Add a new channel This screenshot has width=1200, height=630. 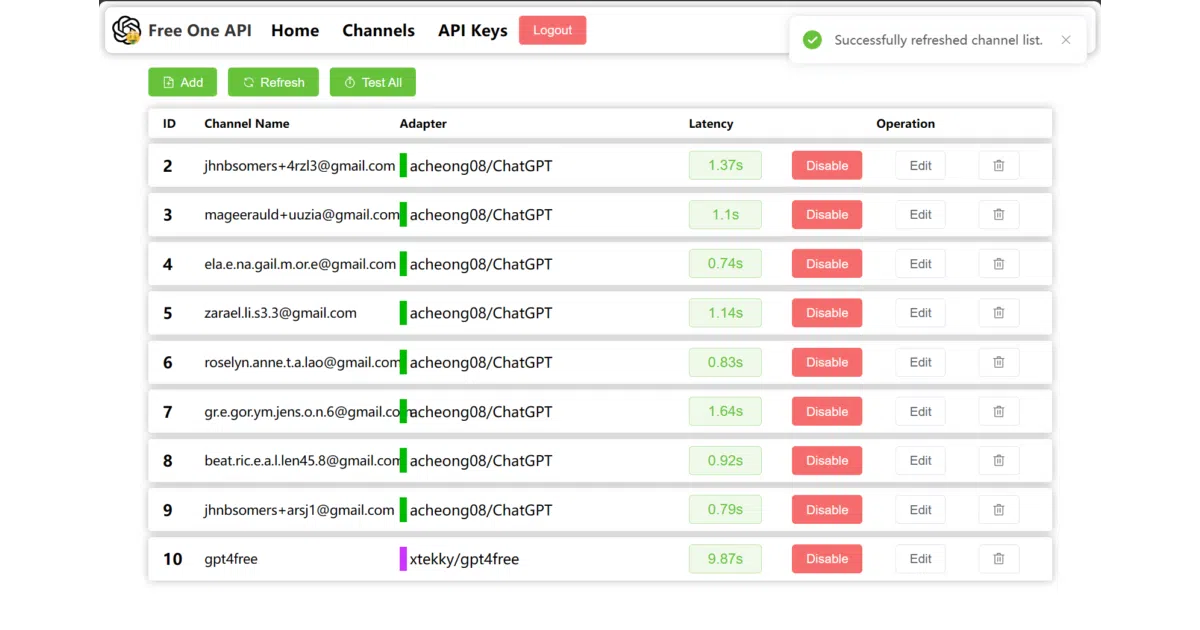click(183, 82)
